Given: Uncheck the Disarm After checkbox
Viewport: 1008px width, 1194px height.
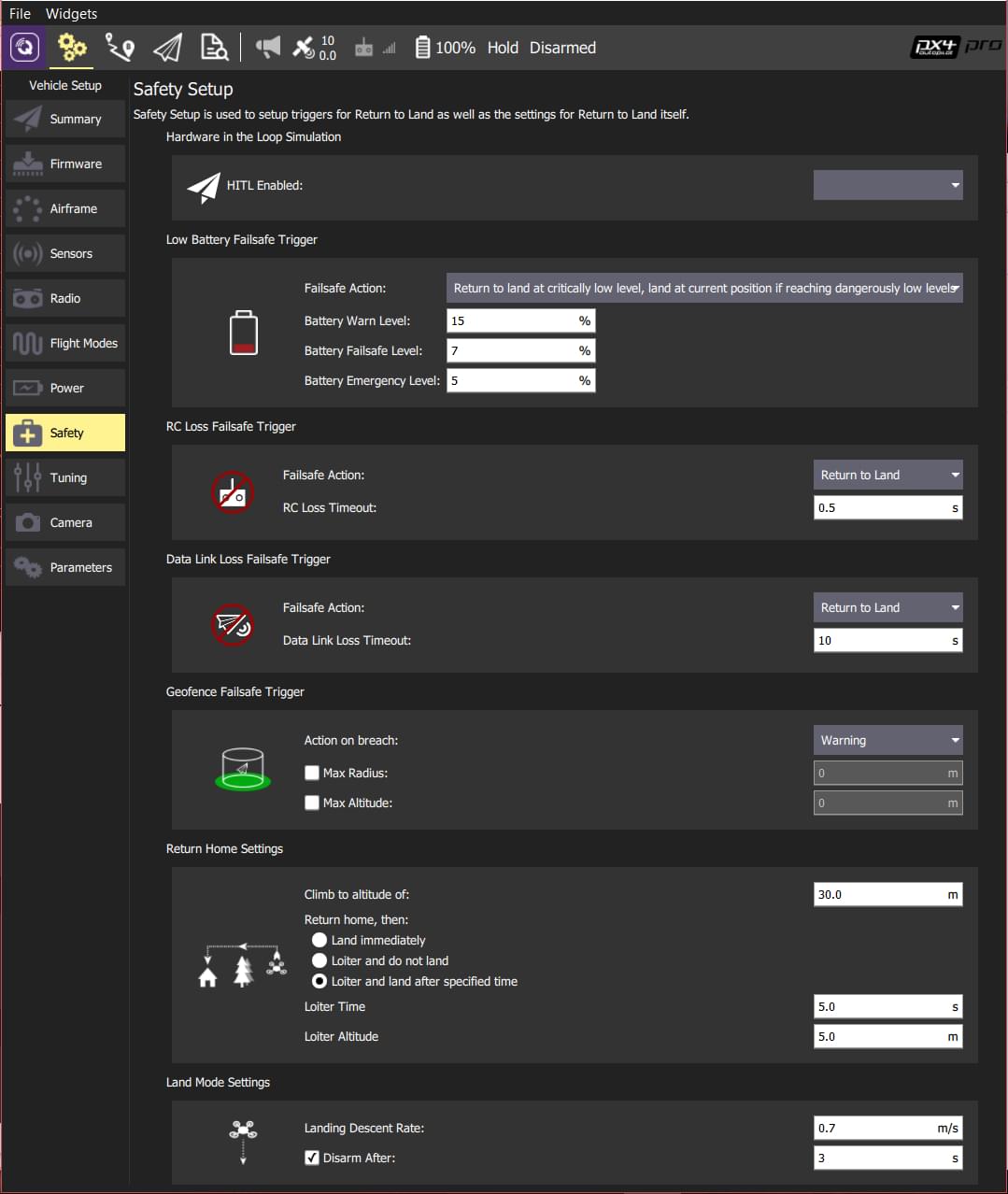Looking at the screenshot, I should 312,1158.
